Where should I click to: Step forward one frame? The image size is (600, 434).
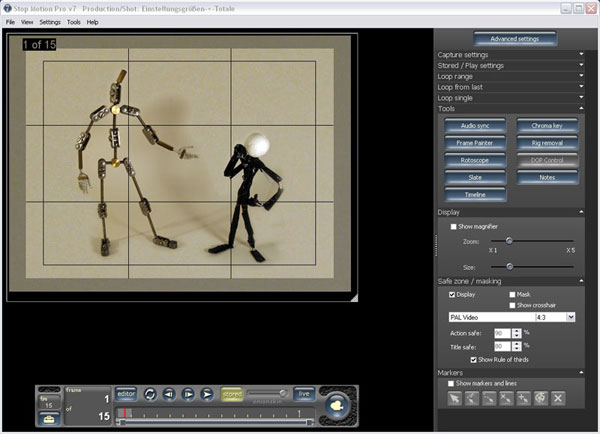click(188, 394)
